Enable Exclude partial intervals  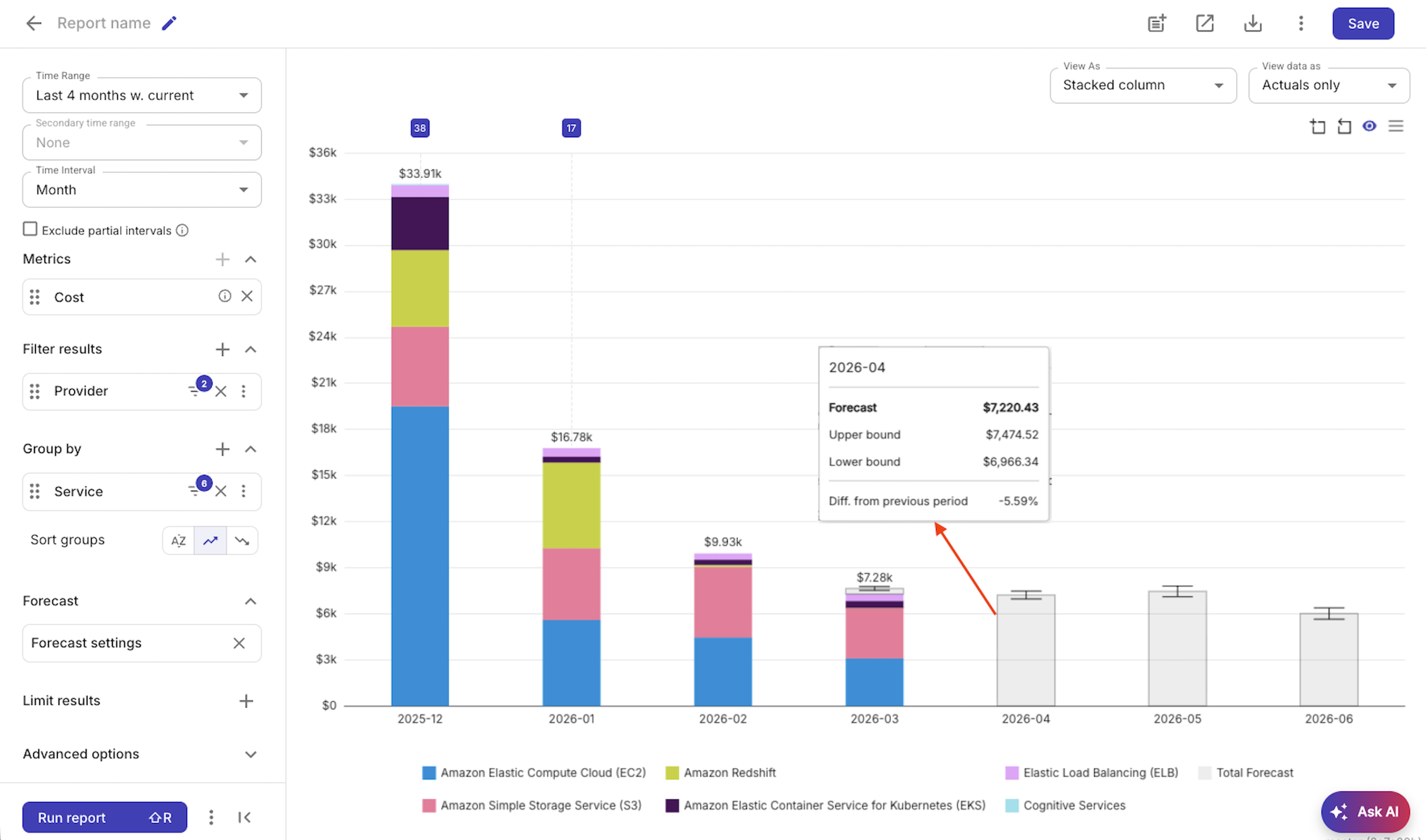[30, 229]
